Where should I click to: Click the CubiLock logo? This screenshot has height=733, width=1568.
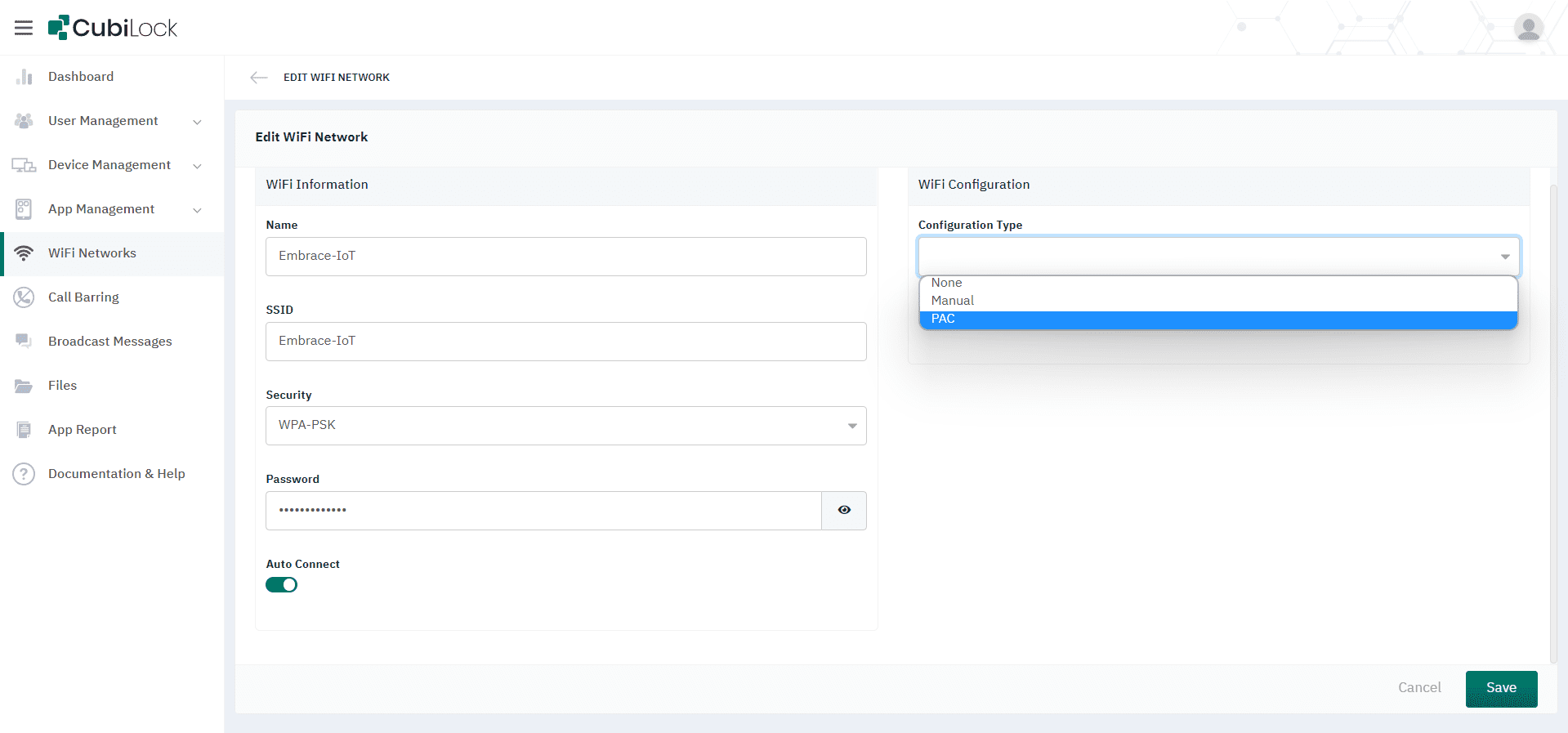tap(113, 28)
